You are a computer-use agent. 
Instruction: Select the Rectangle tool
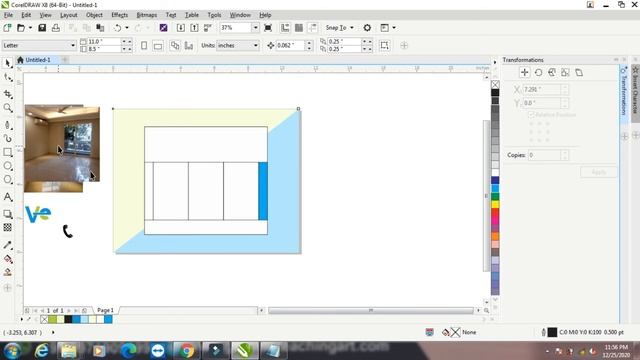8,152
